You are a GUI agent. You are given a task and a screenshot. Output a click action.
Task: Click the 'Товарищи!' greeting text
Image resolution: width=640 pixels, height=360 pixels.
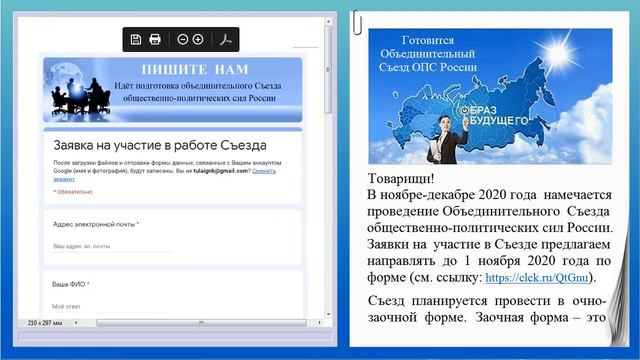click(x=401, y=179)
